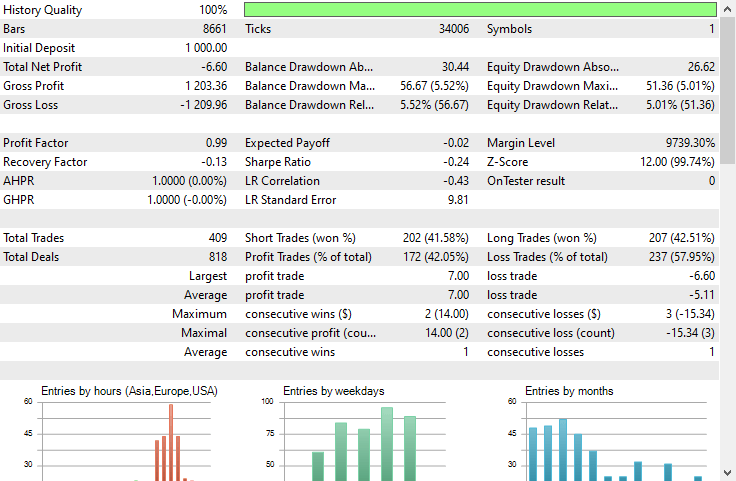Click the Gross Profit value 1 203.36
The width and height of the screenshot is (736, 481).
(x=206, y=86)
